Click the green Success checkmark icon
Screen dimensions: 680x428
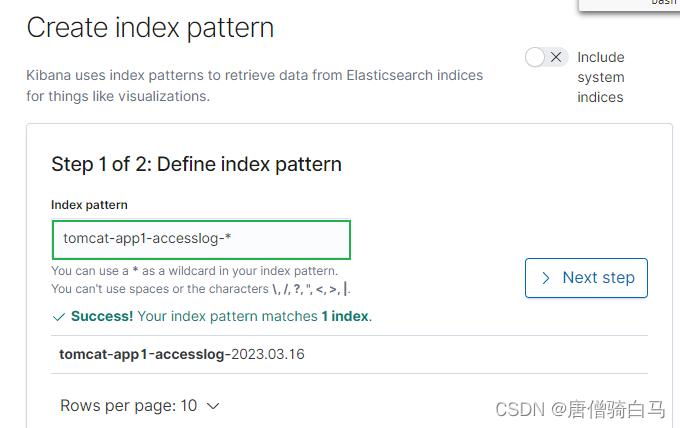coord(58,317)
